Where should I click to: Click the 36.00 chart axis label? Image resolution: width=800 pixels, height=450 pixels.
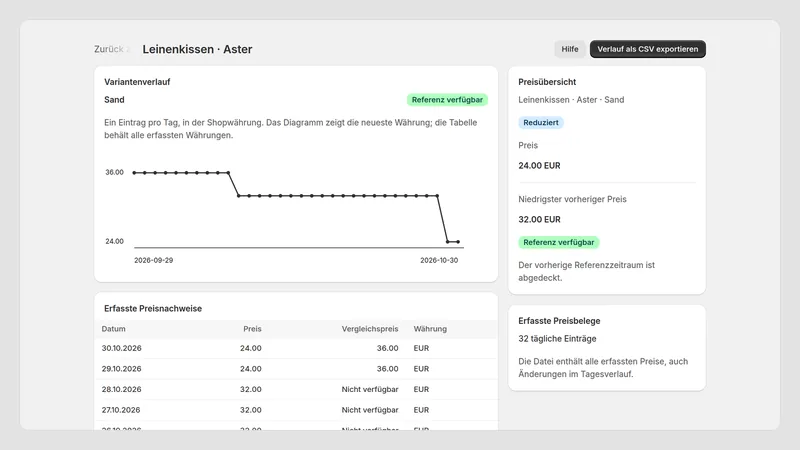click(x=114, y=172)
